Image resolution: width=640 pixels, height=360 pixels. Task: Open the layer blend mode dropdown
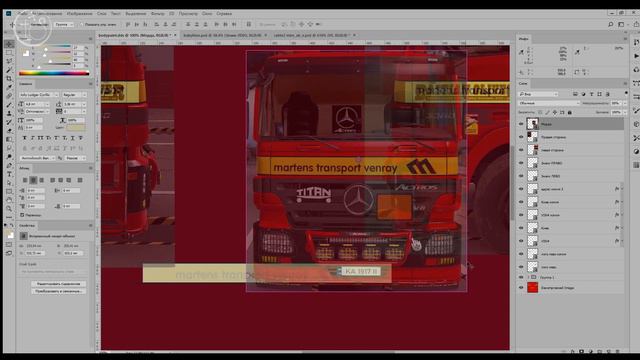click(x=549, y=103)
